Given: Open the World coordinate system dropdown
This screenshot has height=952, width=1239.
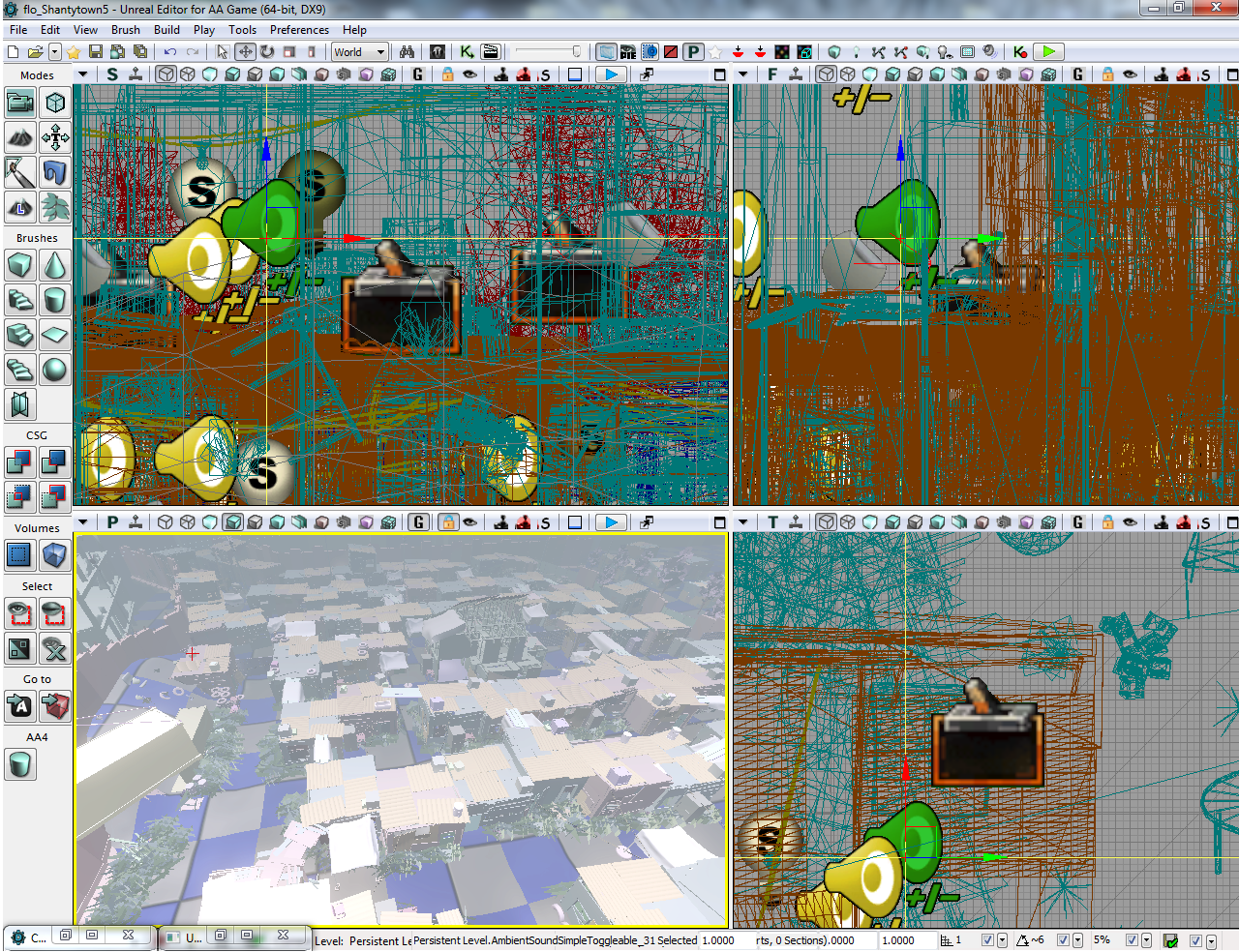Looking at the screenshot, I should tap(359, 52).
